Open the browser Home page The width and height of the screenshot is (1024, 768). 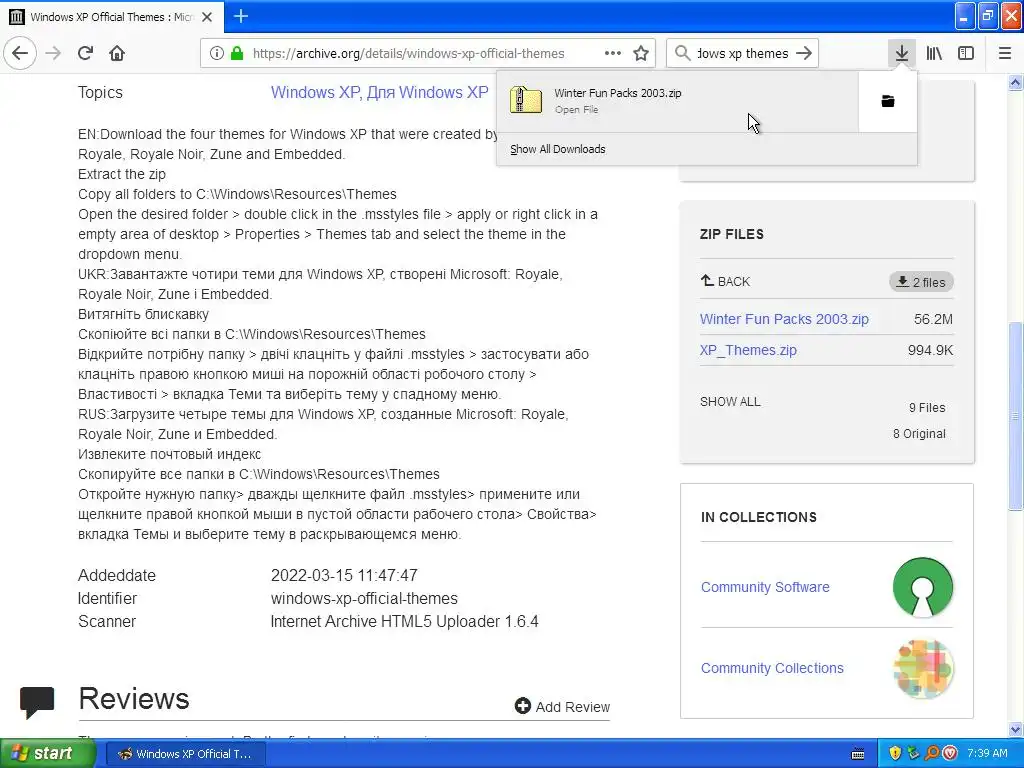(117, 53)
